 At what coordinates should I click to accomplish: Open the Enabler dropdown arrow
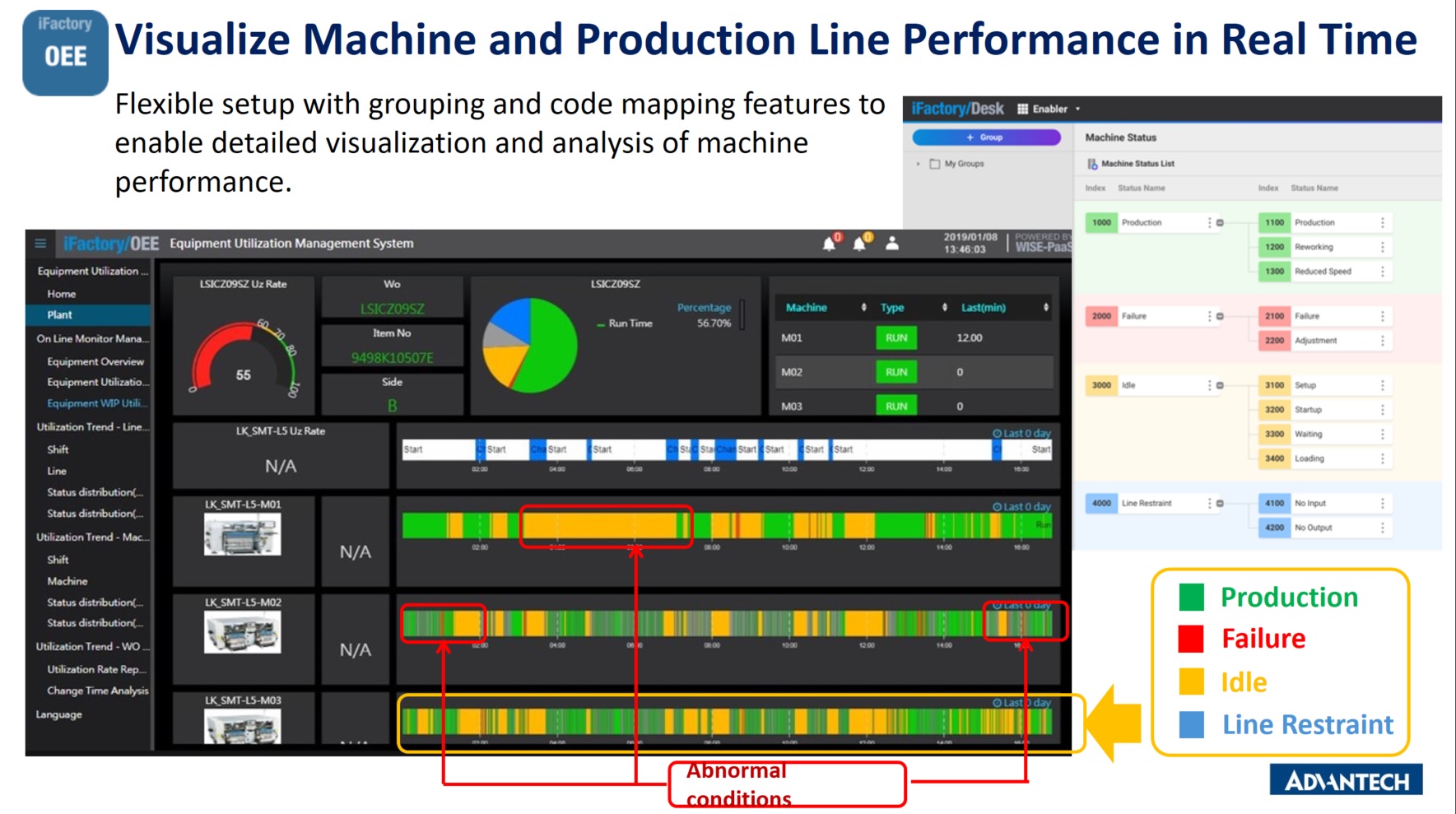tap(1077, 108)
